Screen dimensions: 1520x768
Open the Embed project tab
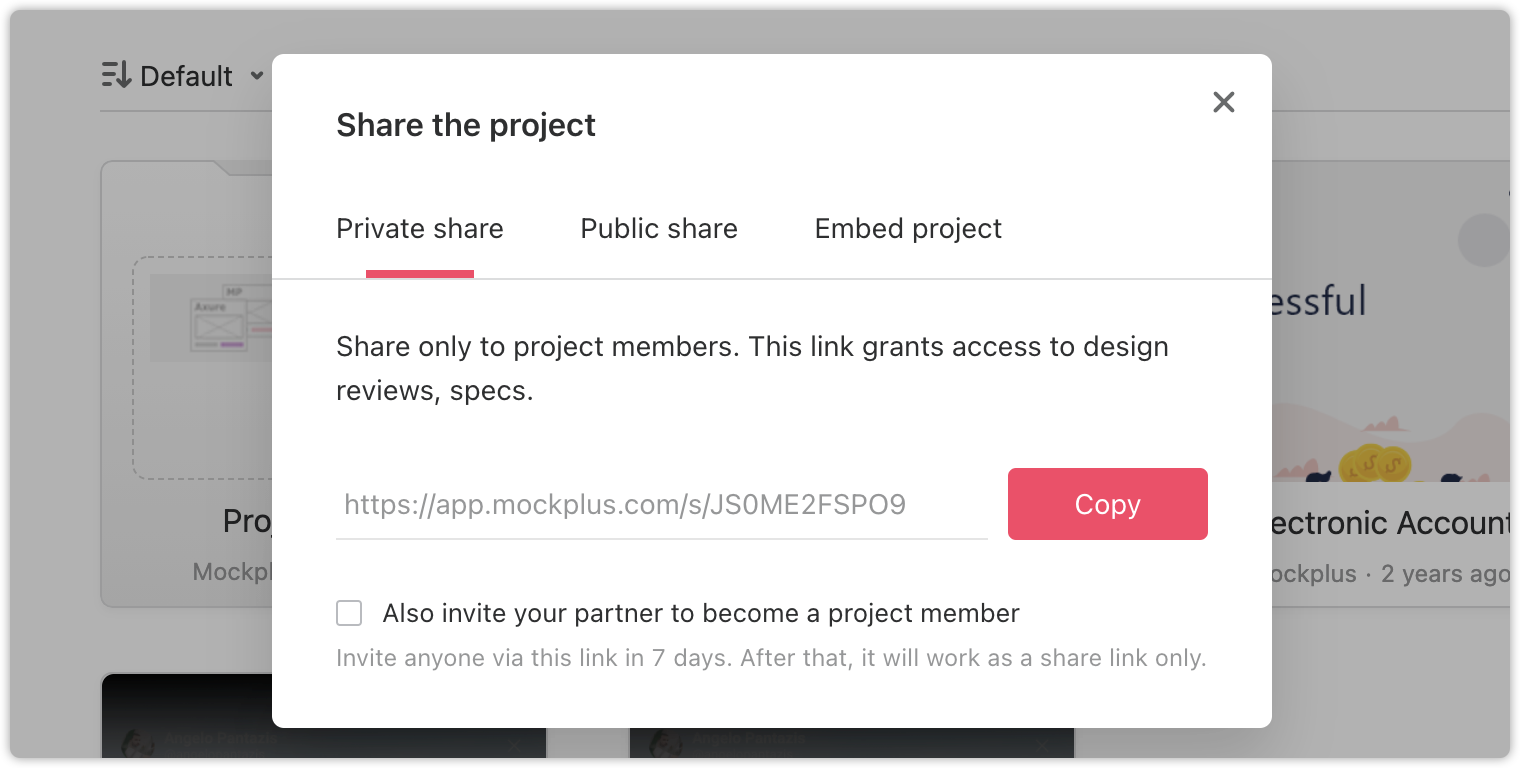908,229
